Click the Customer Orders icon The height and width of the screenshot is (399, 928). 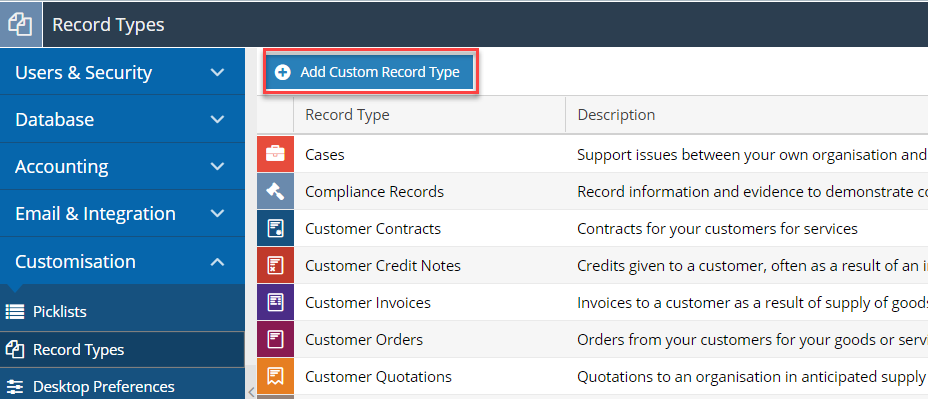[275, 339]
